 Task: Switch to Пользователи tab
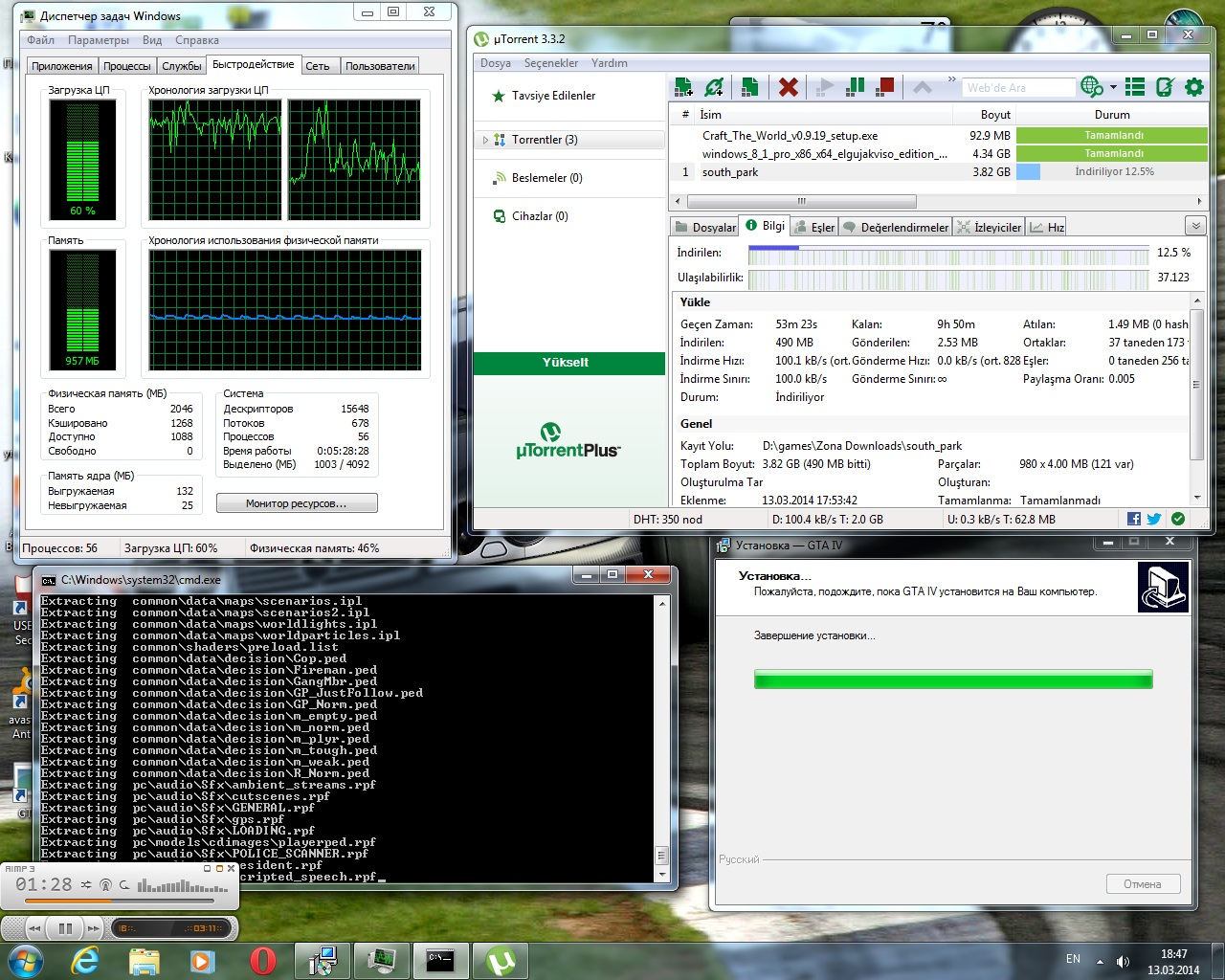(380, 66)
